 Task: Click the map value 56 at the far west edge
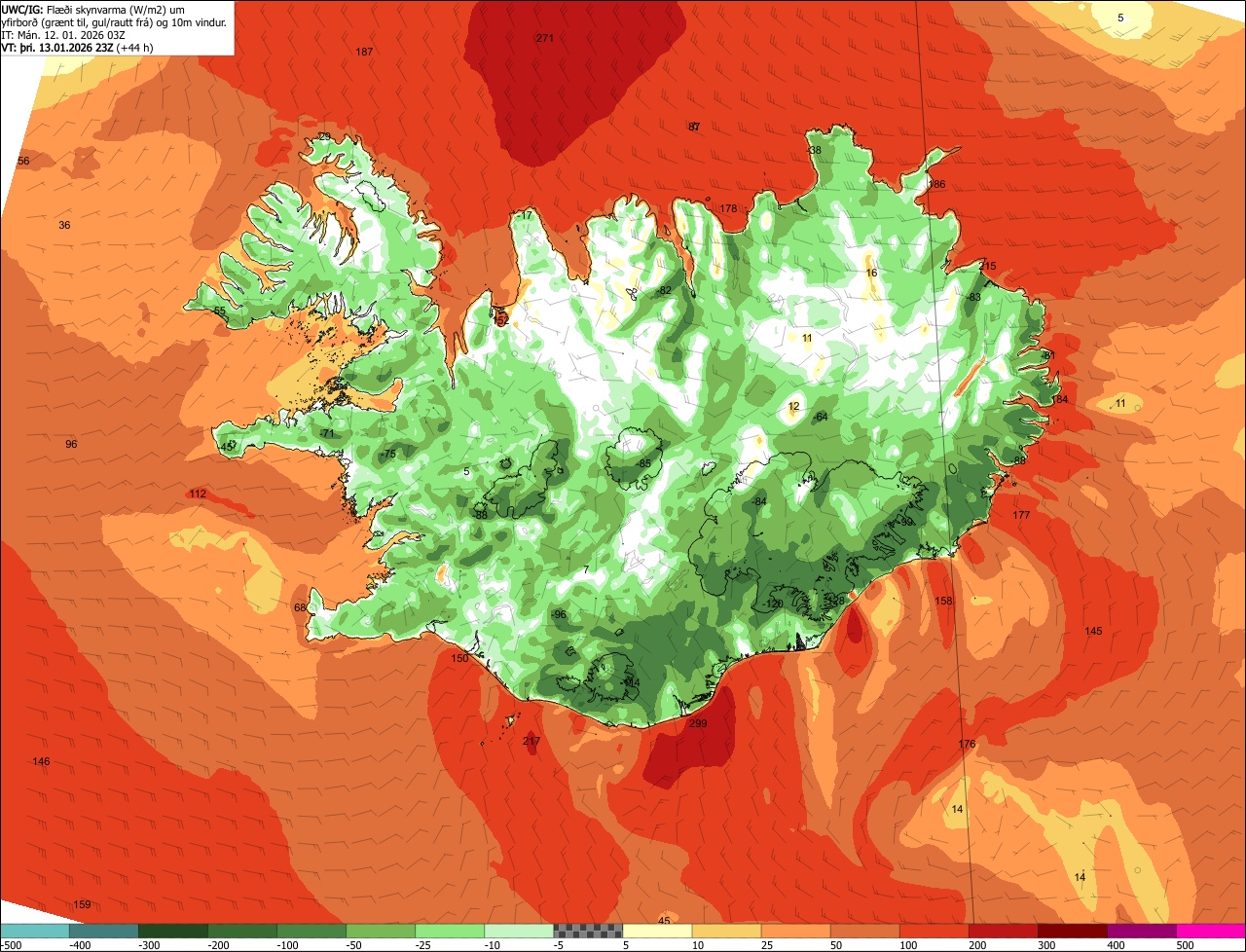click(x=23, y=162)
